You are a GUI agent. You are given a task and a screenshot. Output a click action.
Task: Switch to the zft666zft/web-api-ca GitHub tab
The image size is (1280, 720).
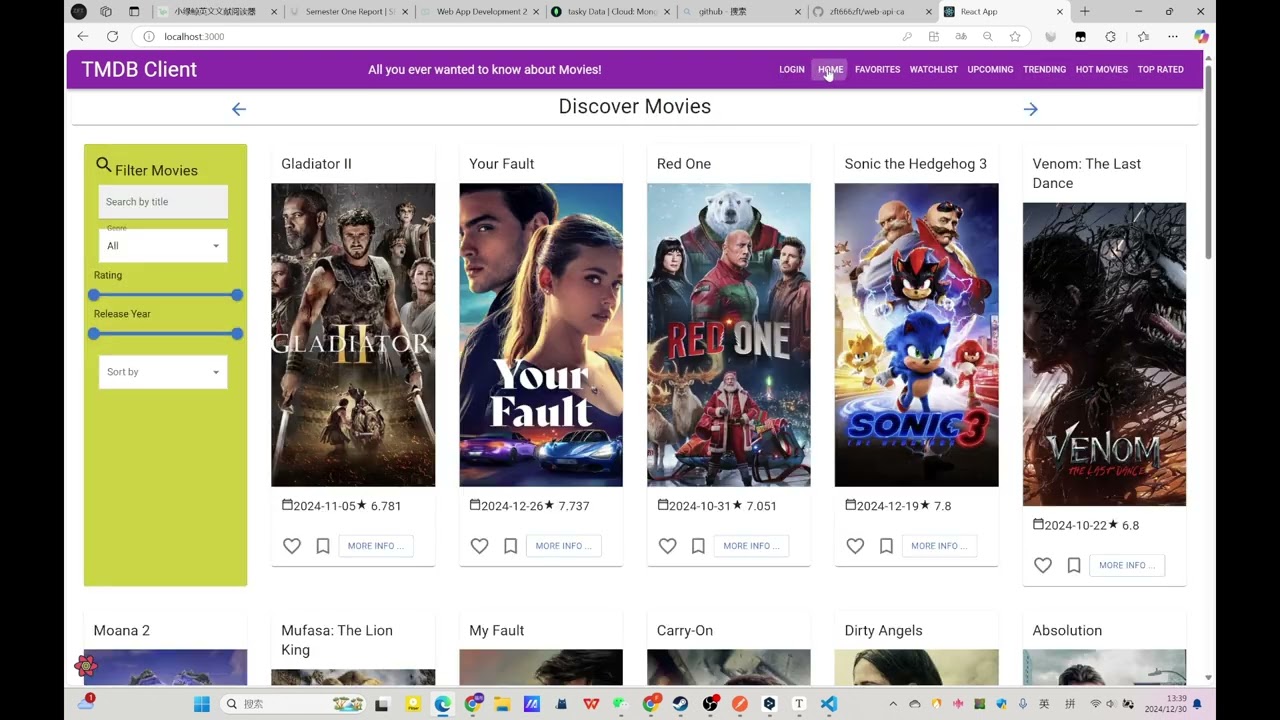click(874, 11)
